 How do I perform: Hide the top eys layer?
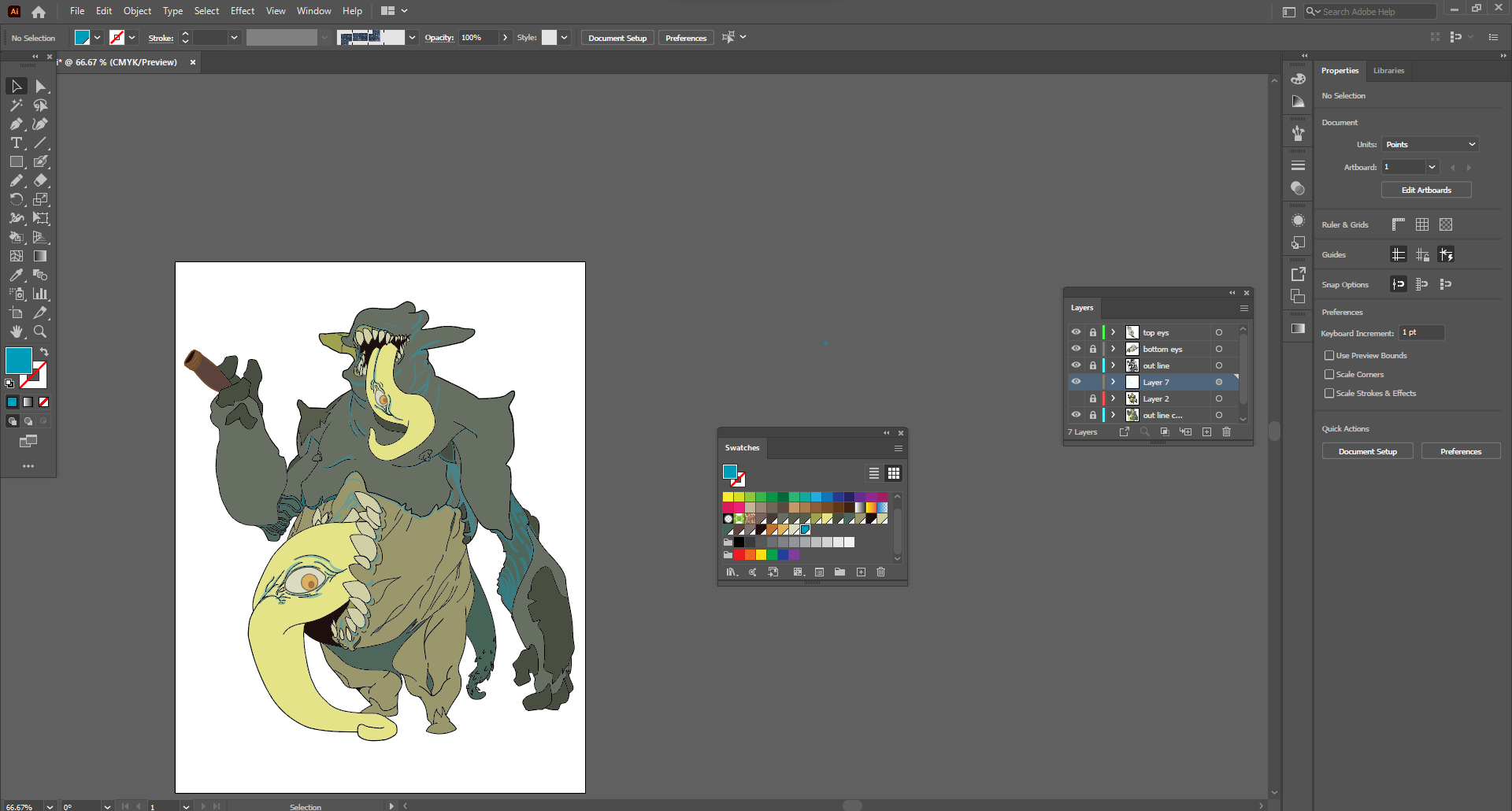coord(1076,332)
